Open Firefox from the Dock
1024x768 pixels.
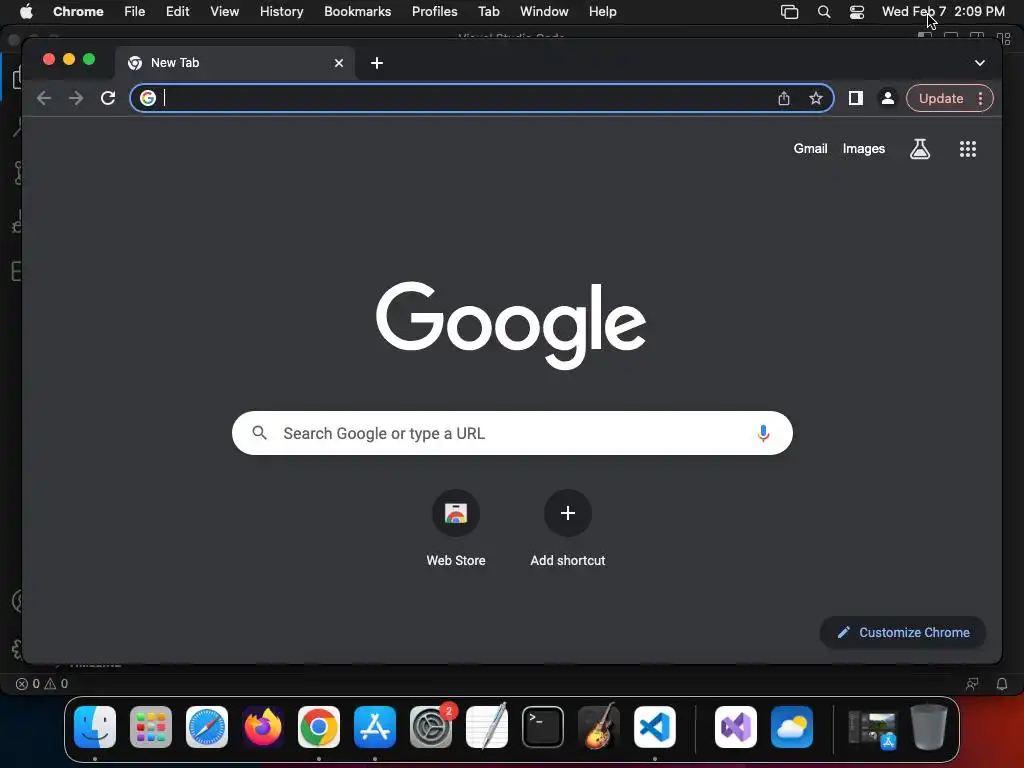click(263, 727)
